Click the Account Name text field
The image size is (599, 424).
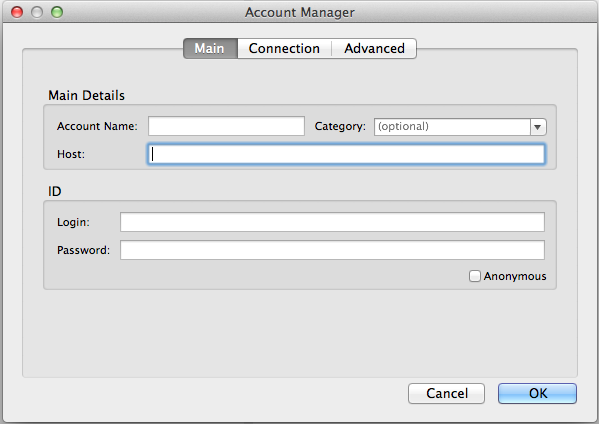tap(226, 126)
